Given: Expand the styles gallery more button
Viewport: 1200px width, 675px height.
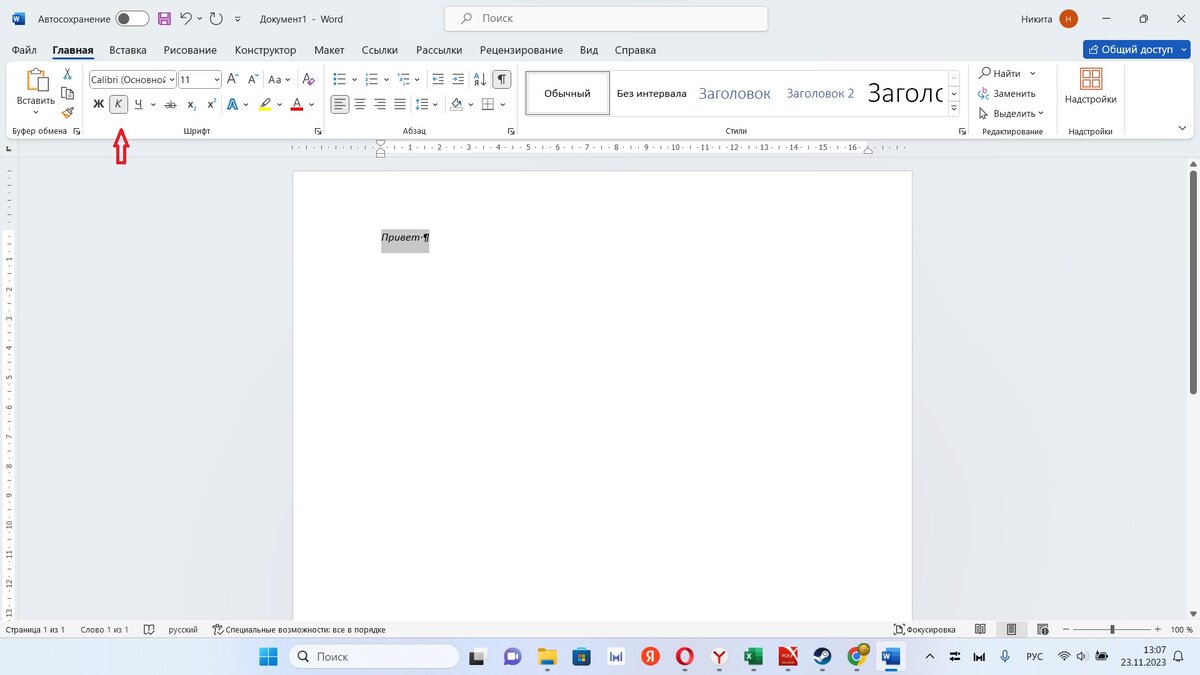Looking at the screenshot, I should (x=954, y=108).
